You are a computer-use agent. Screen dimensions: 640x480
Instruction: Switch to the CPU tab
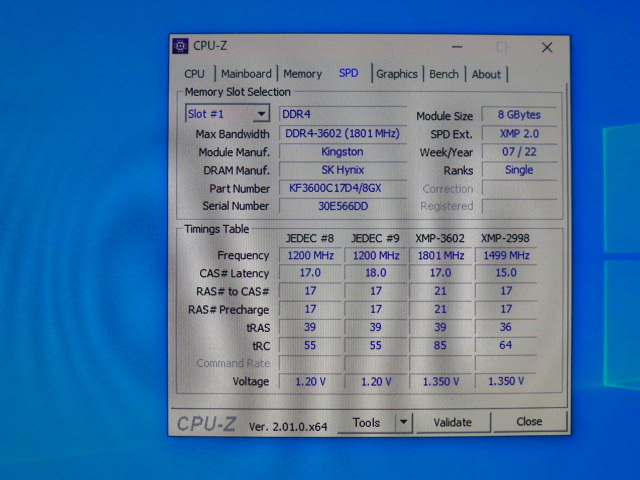(194, 74)
